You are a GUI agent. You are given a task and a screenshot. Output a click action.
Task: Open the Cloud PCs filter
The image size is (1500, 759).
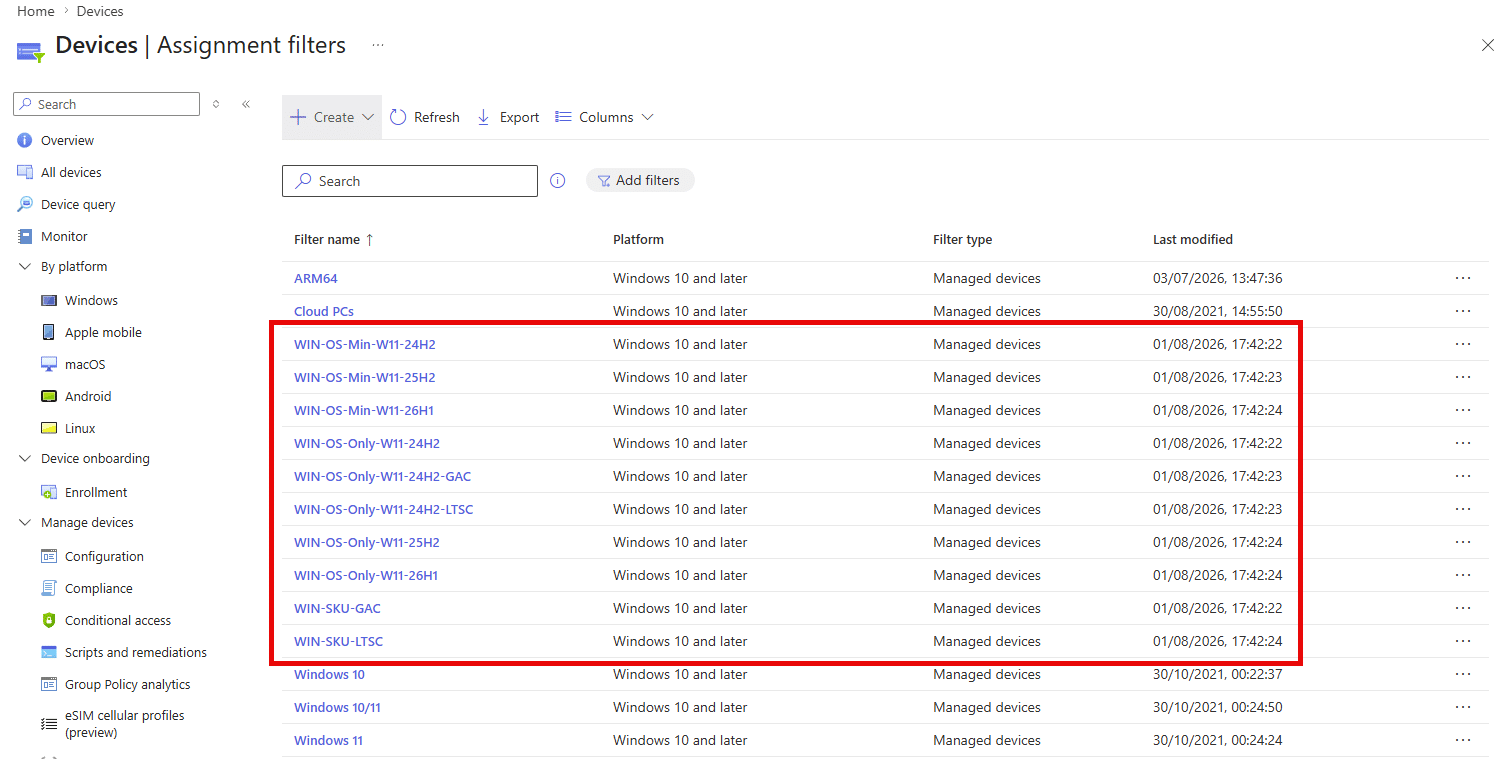[324, 311]
